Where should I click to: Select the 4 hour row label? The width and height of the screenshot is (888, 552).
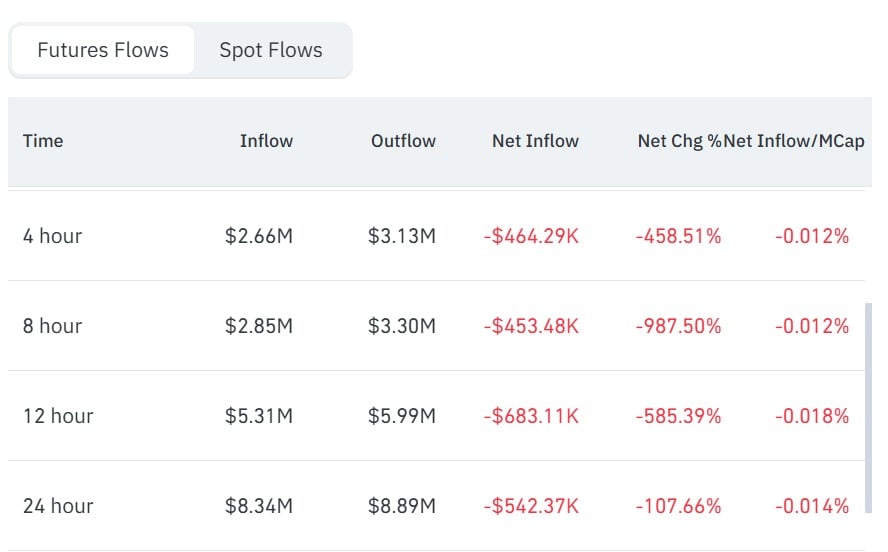52,236
